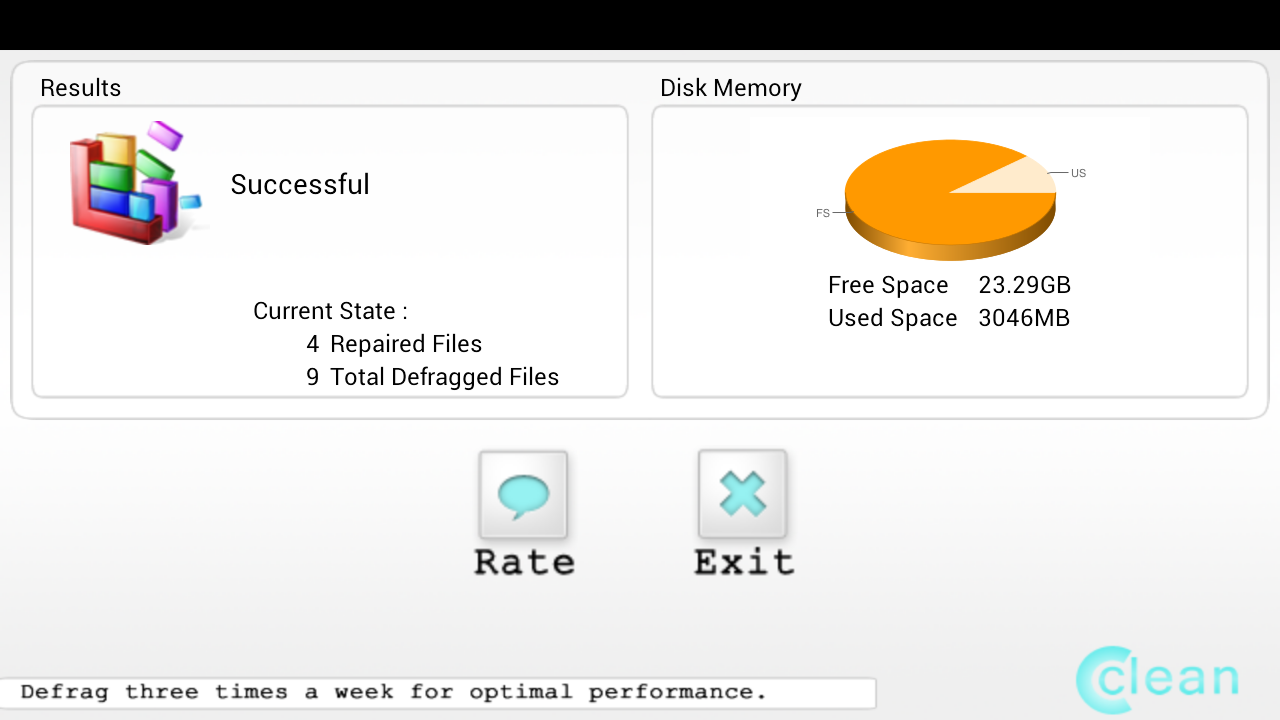
Task: Click the FS pie chart label
Action: [x=823, y=213]
